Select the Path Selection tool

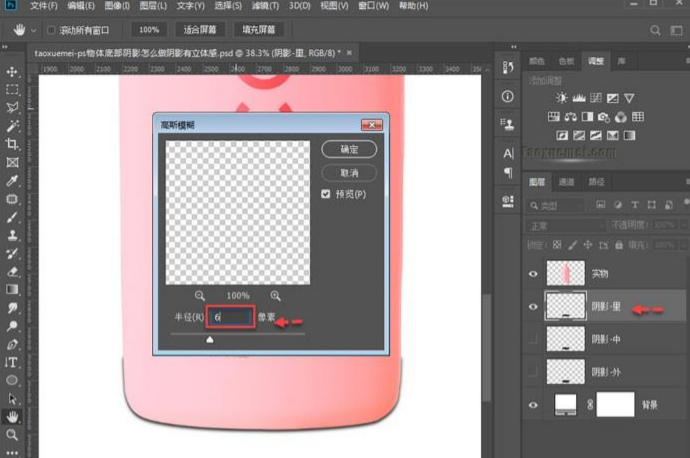tap(12, 399)
